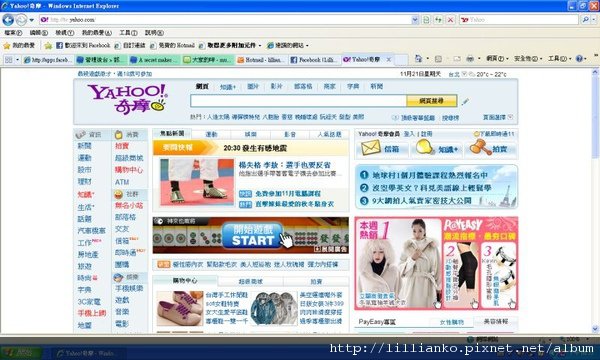Screen dimensions: 600x360
Task: Click the Print icon in the command bar
Action: [x=470, y=59]
